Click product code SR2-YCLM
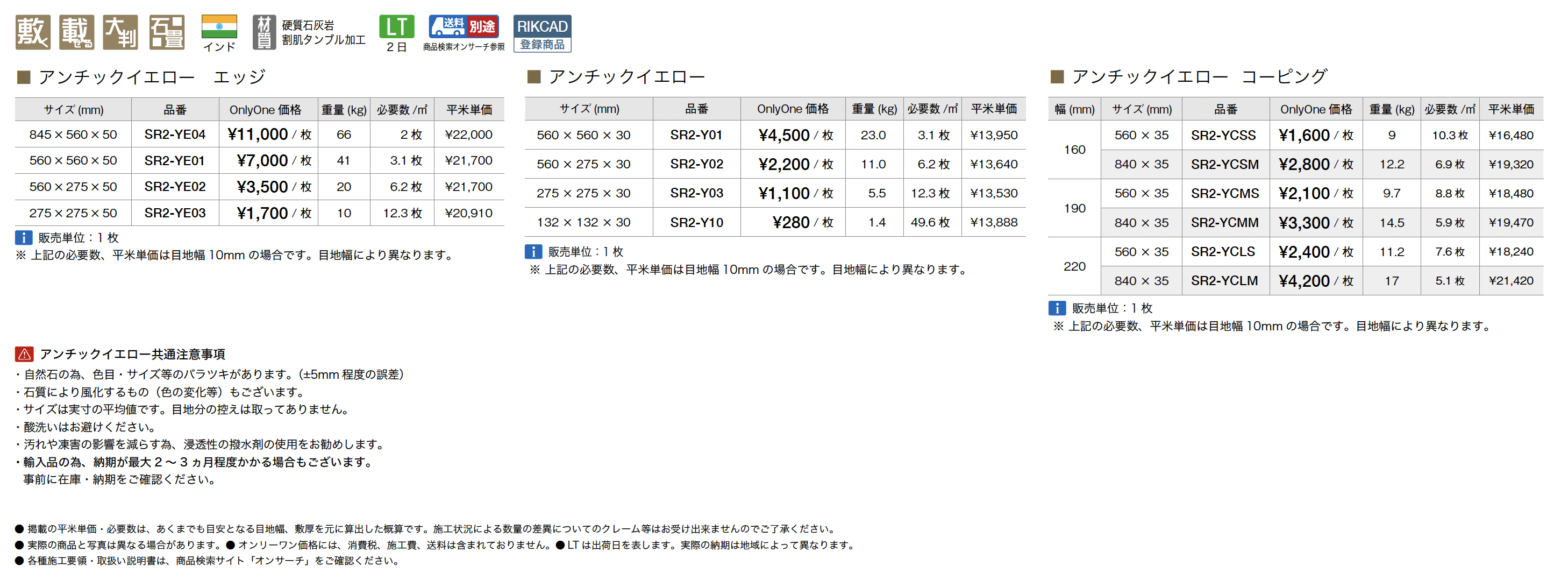 (x=1224, y=281)
